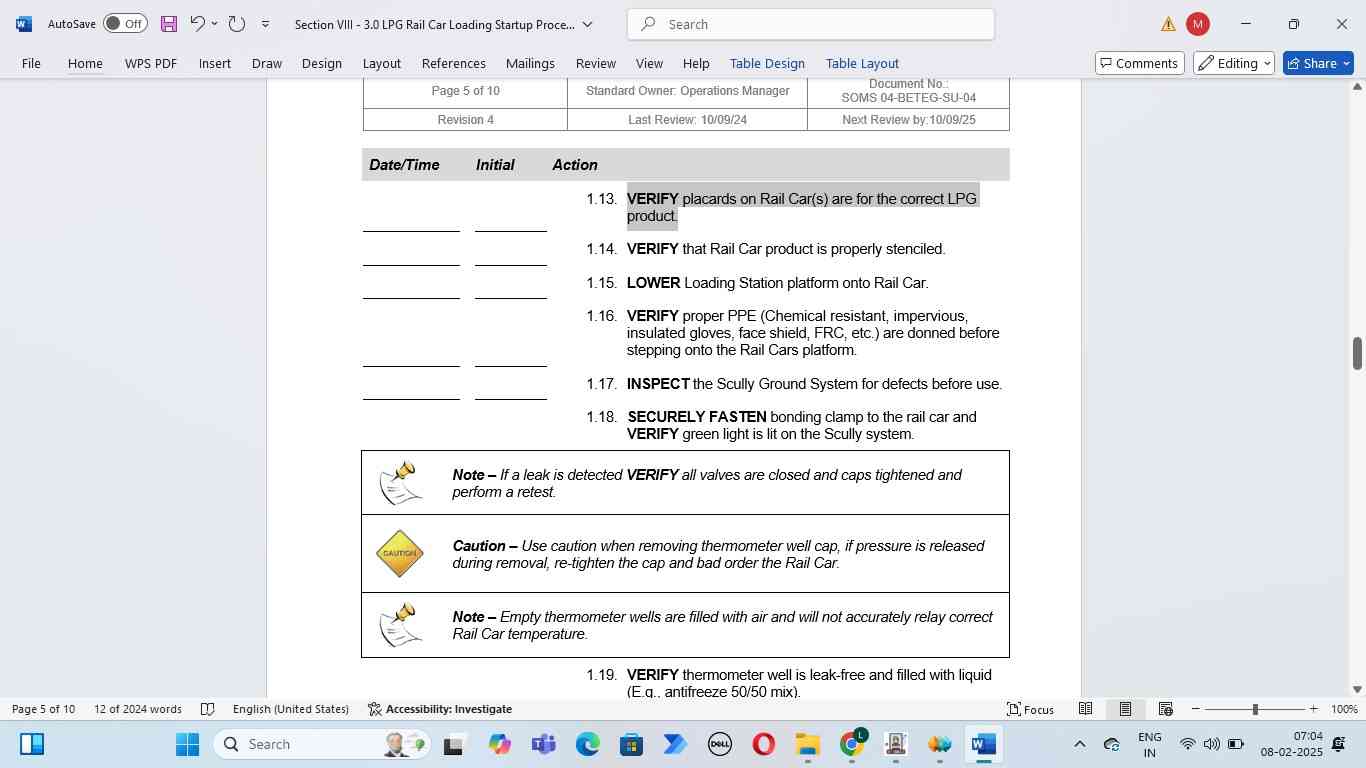Click the zoom out minus button
Image resolution: width=1366 pixels, height=768 pixels.
[x=1196, y=709]
